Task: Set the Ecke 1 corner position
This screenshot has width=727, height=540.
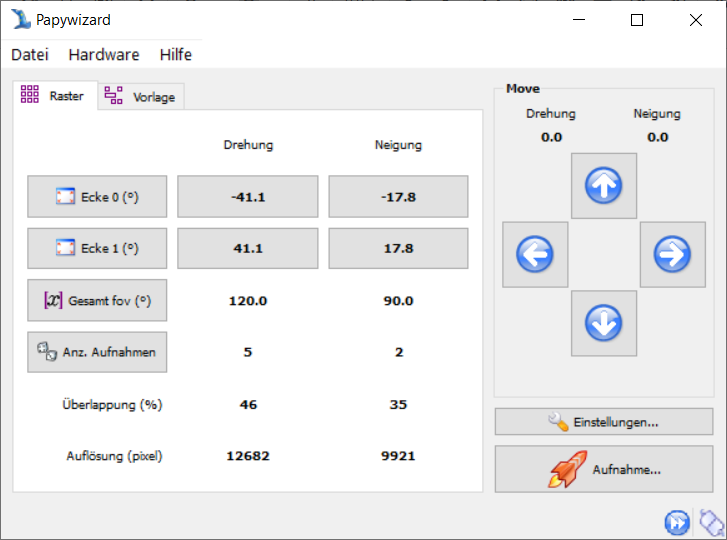Action: click(x=97, y=248)
